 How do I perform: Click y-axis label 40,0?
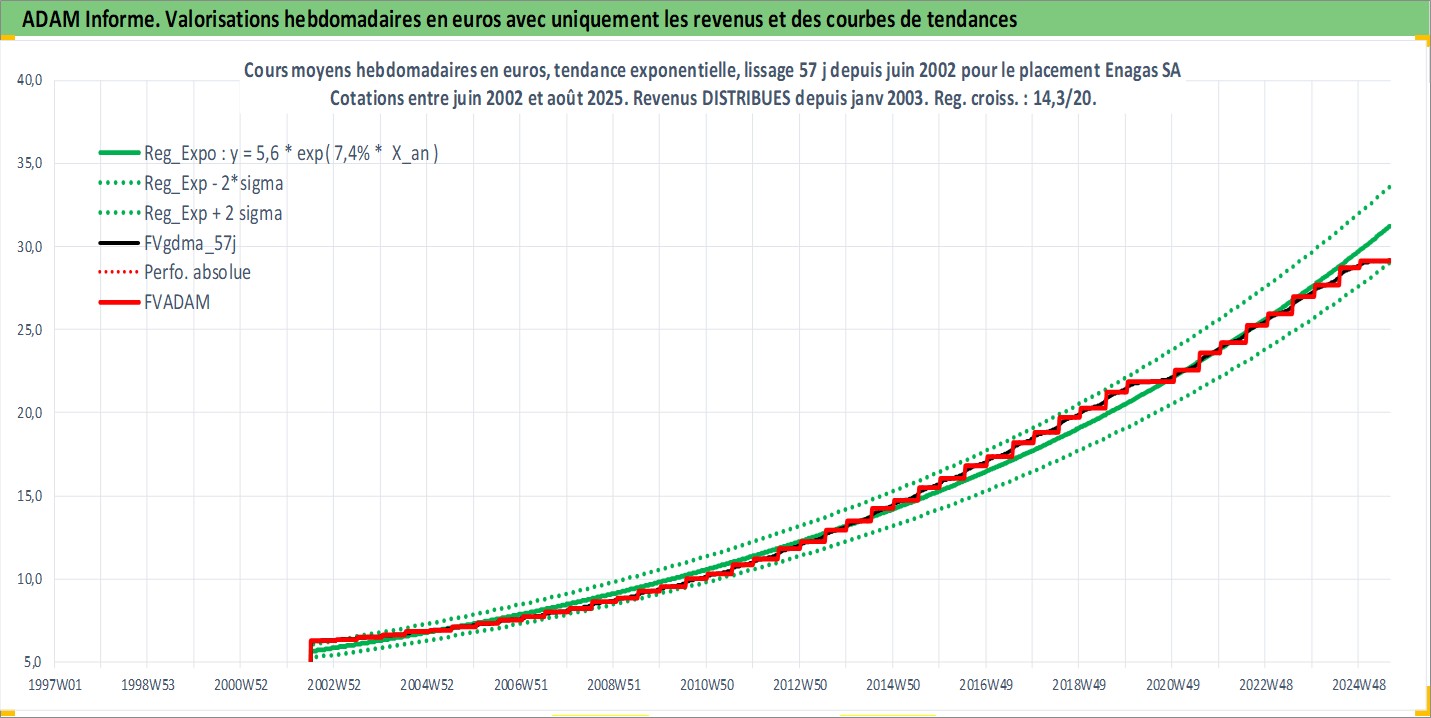tap(31, 81)
